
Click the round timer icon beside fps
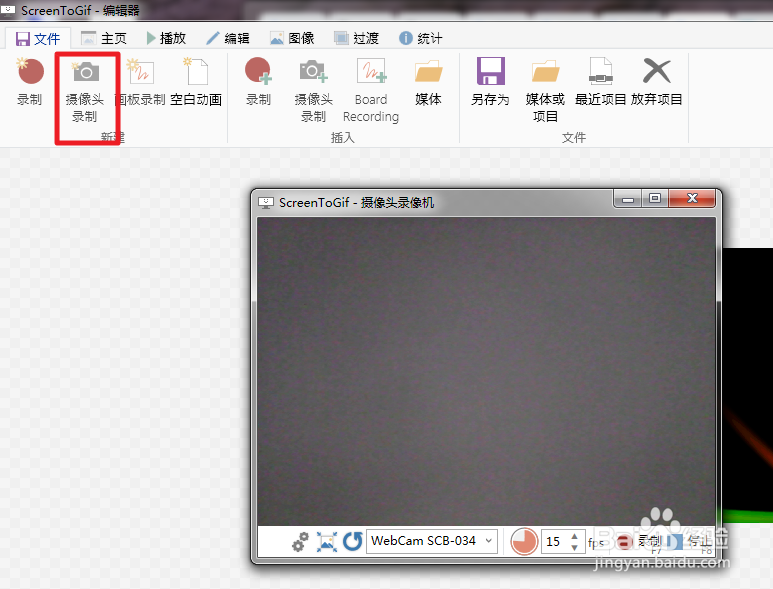[x=524, y=541]
